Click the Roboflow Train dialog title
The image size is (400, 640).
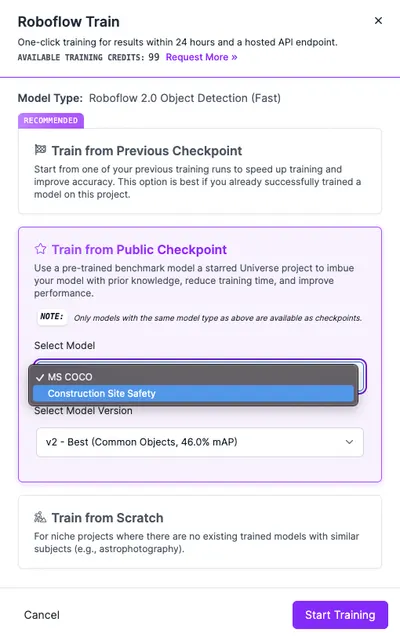point(69,22)
